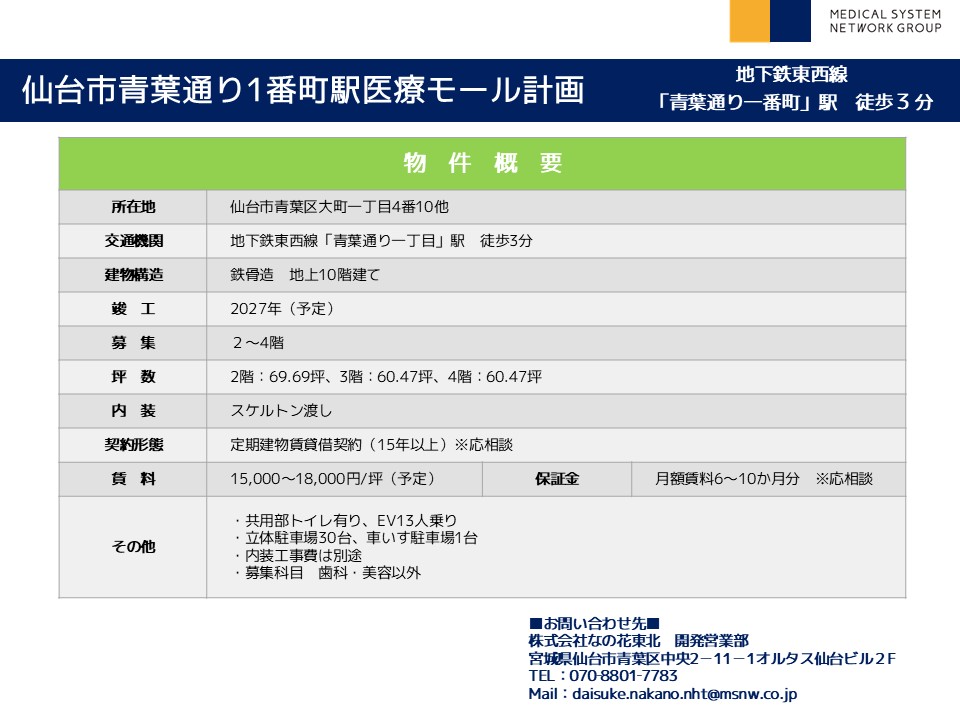This screenshot has height=720, width=960.
Task: Click the スケルトン渡し interior value
Action: (x=281, y=411)
